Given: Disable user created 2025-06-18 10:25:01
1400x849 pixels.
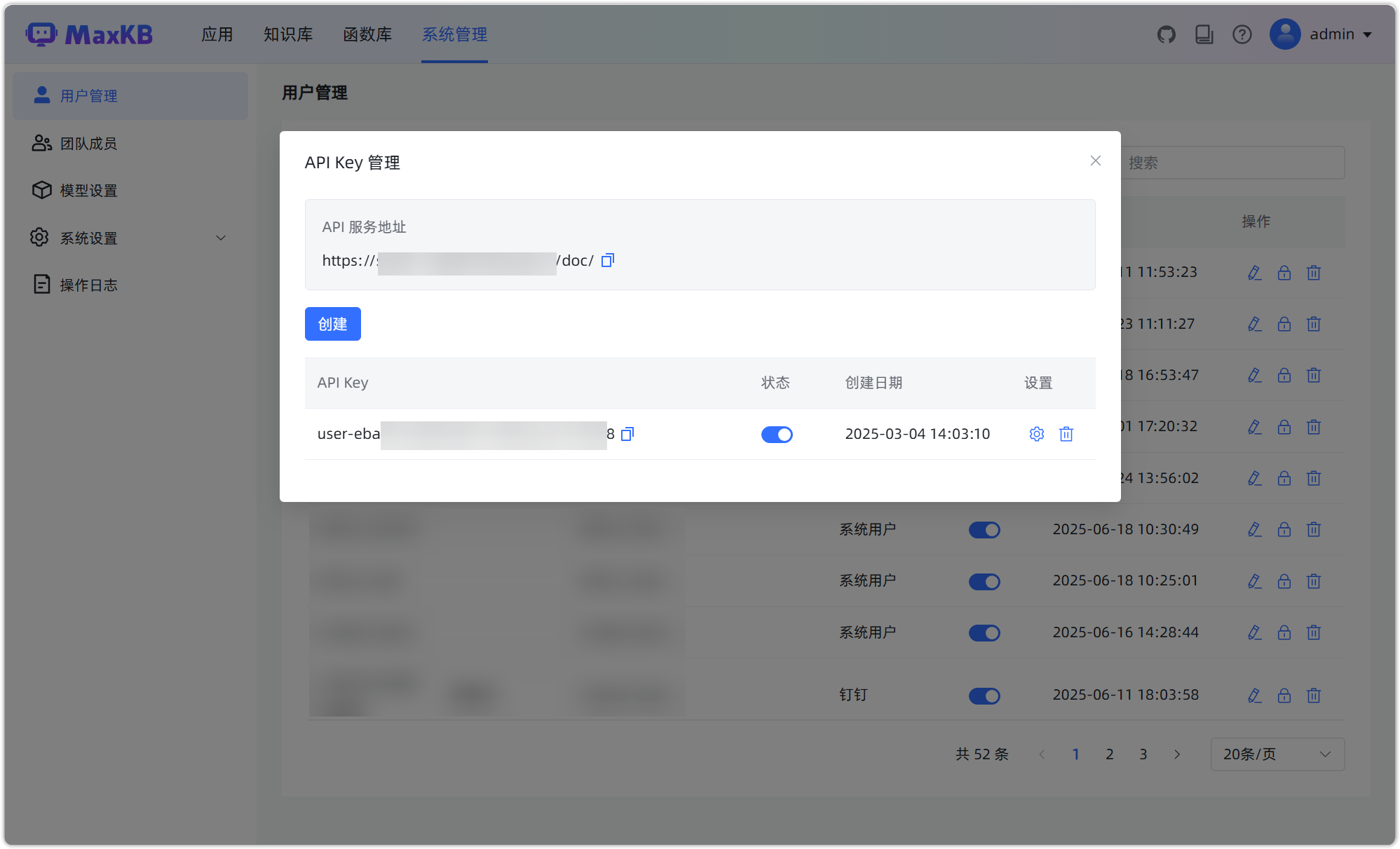Looking at the screenshot, I should [984, 581].
